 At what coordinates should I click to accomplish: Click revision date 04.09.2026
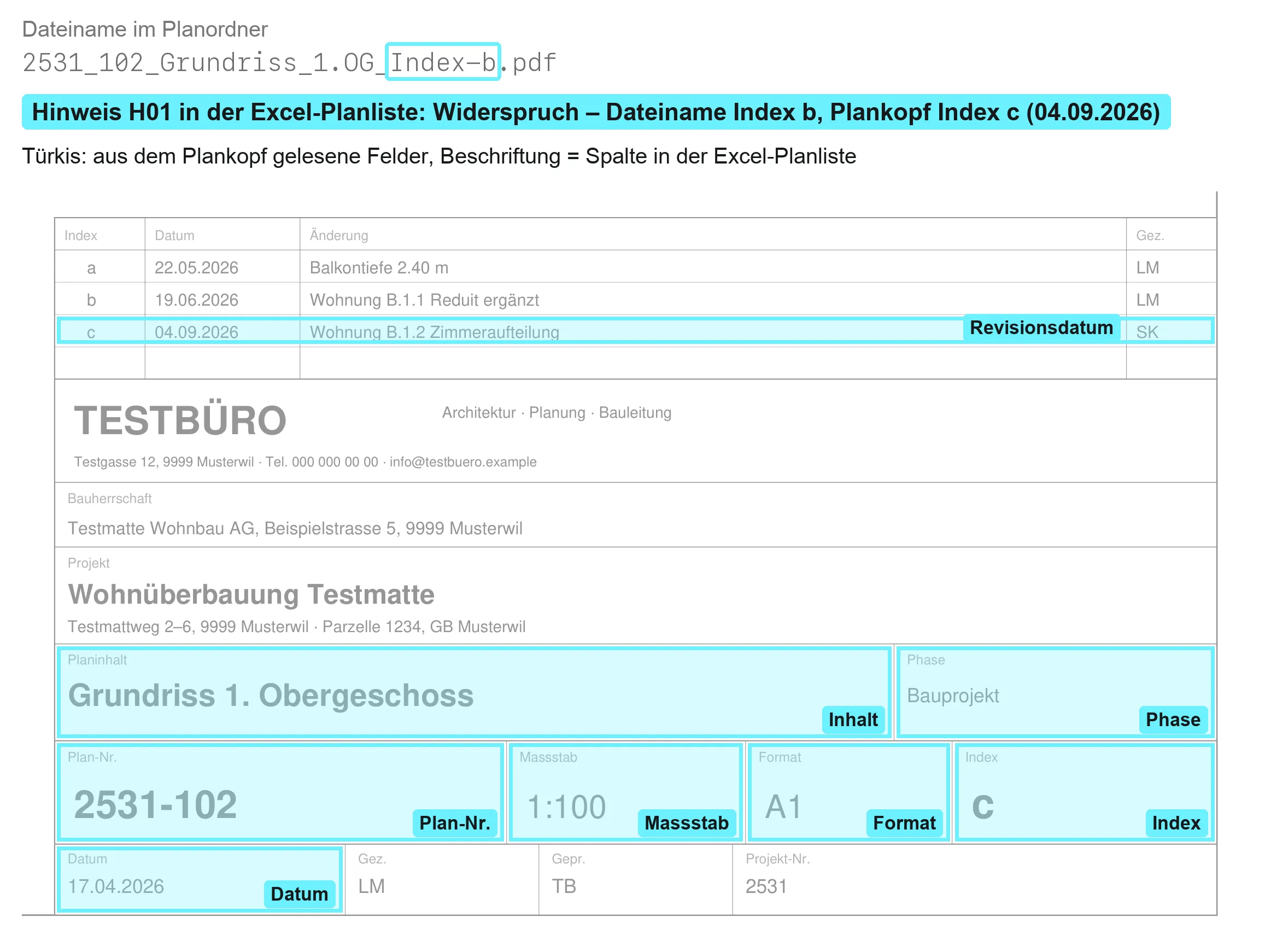pos(196,332)
